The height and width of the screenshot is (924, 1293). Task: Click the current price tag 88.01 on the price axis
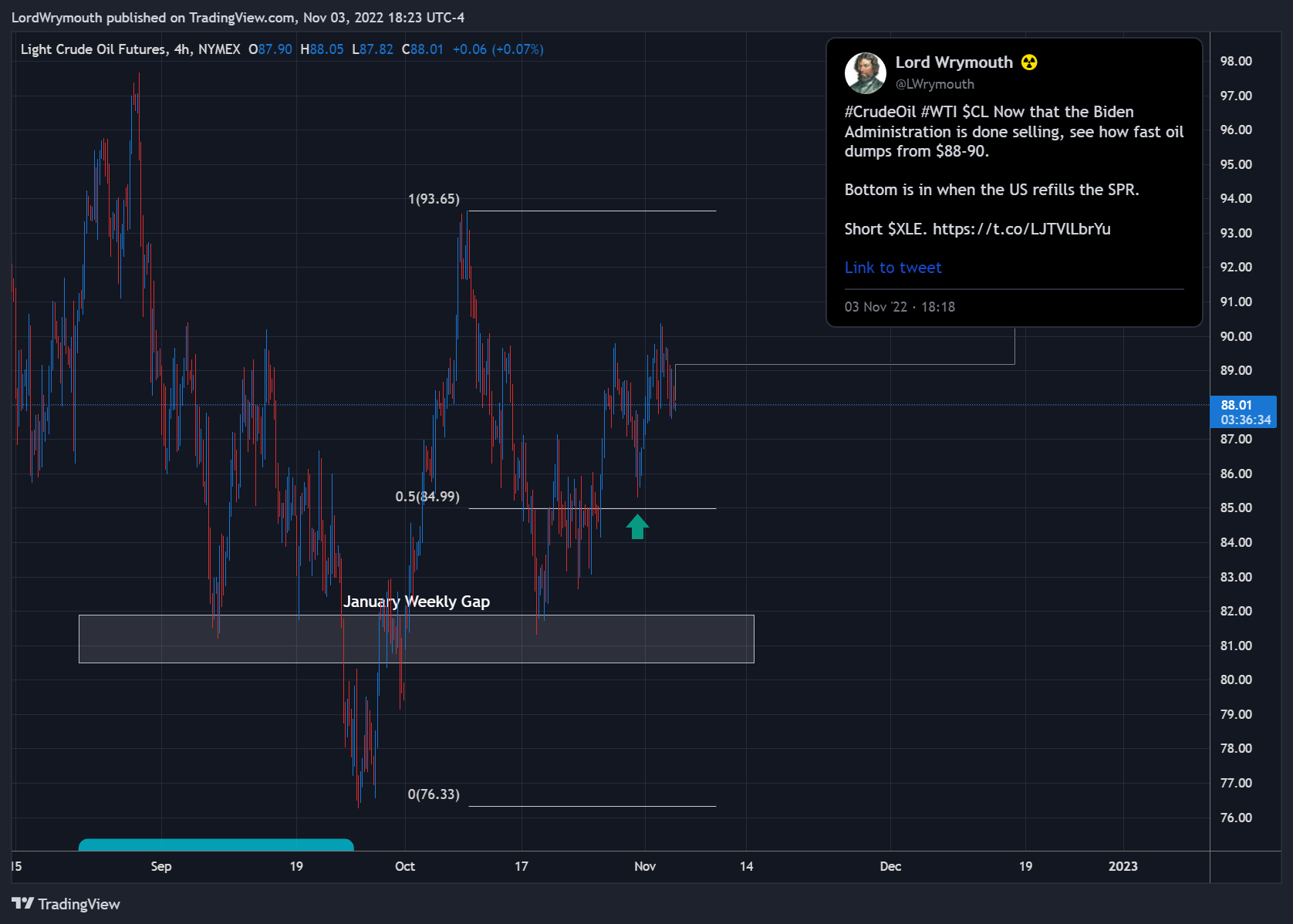coord(1244,412)
